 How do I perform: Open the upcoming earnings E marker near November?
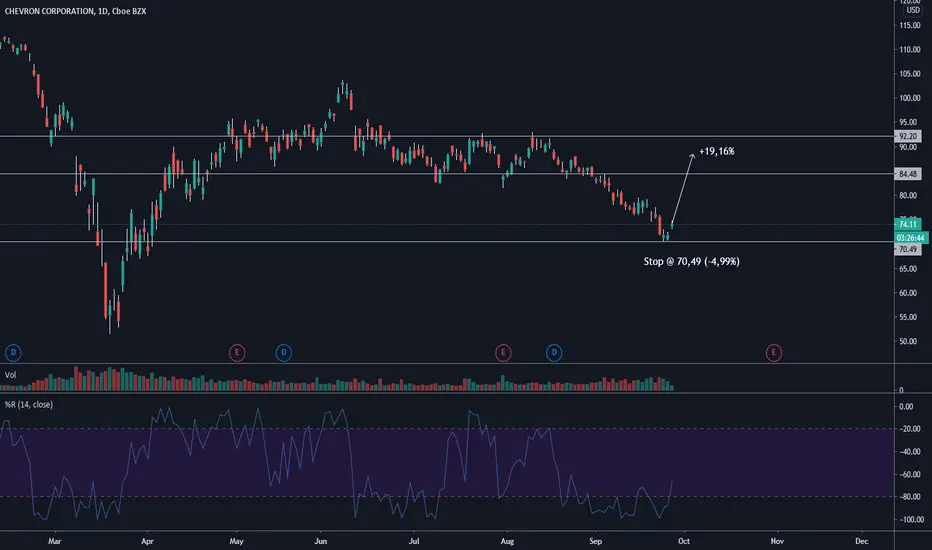[x=773, y=353]
